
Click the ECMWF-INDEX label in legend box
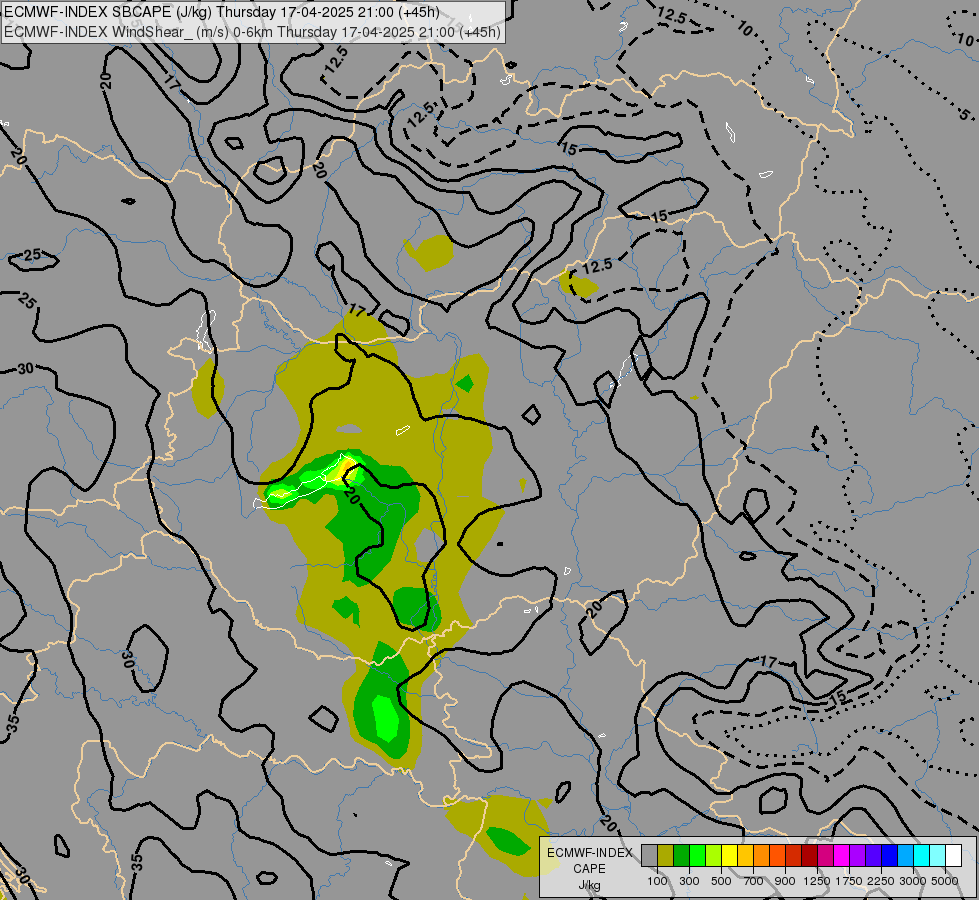click(590, 853)
